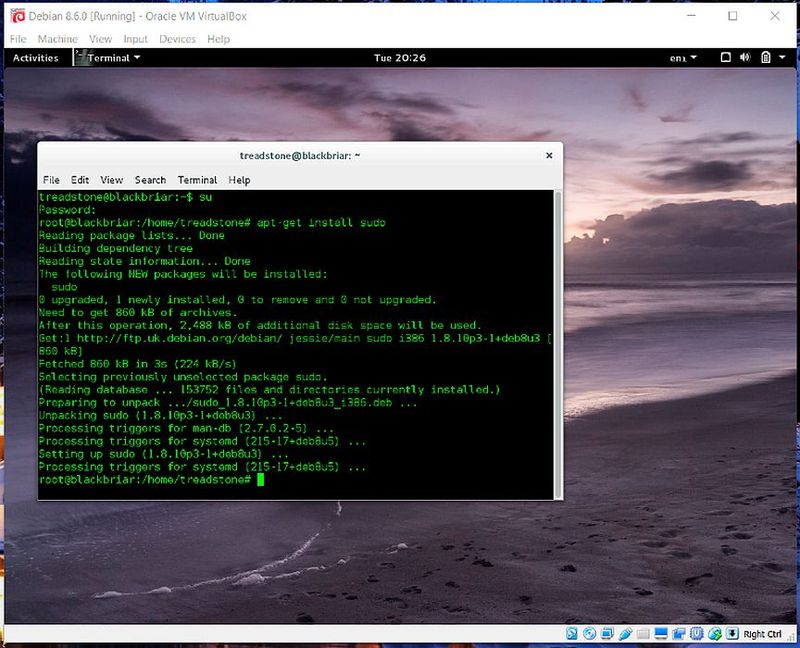
Task: Click the terminal icon in the GNOME top bar
Action: 80,58
